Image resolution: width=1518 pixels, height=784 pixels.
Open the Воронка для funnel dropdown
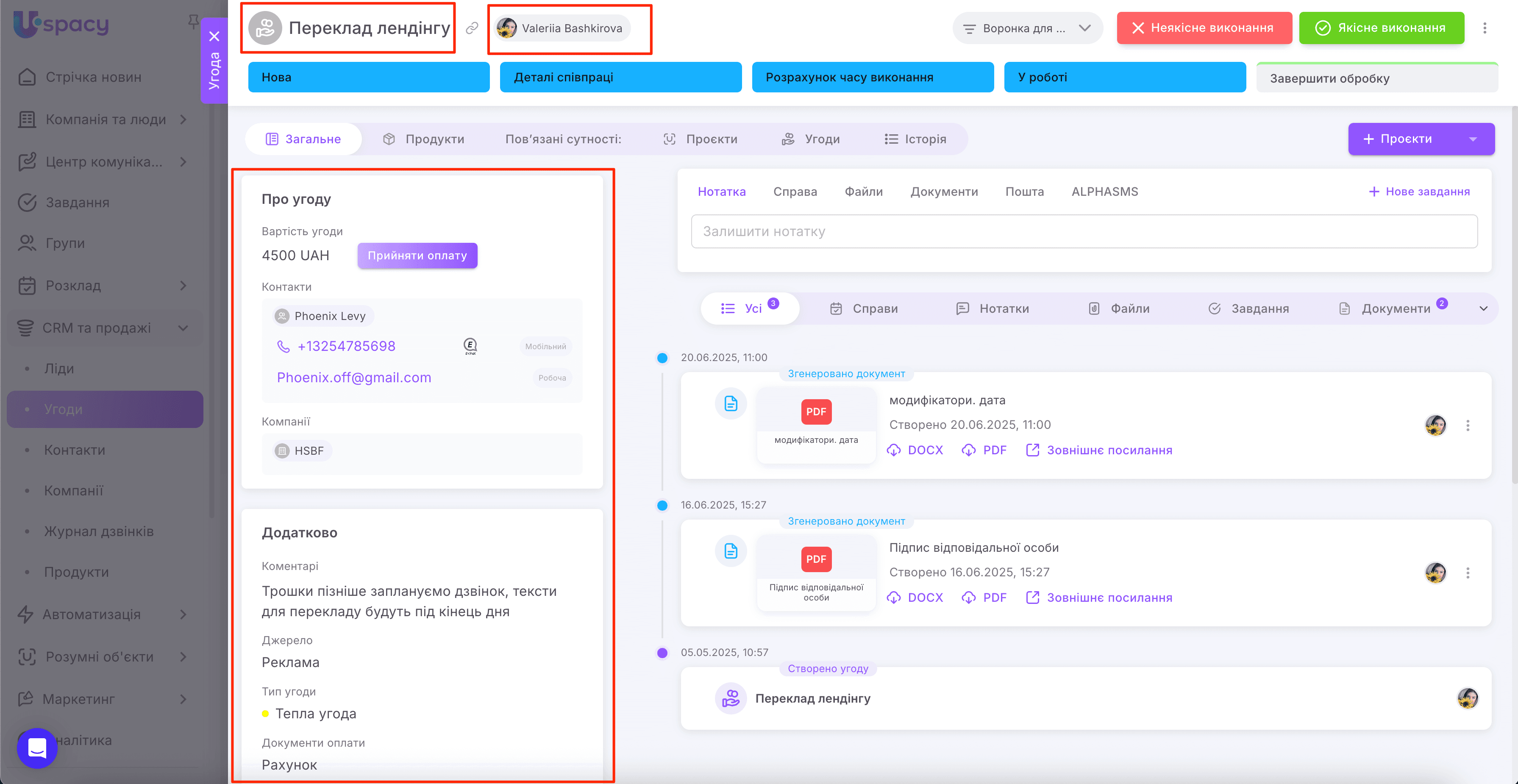1026,28
